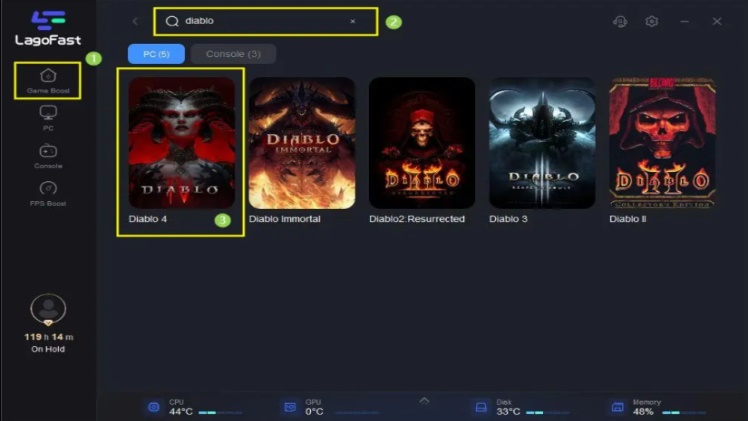Select the Diablo2:Resurrected game cover

(x=422, y=143)
